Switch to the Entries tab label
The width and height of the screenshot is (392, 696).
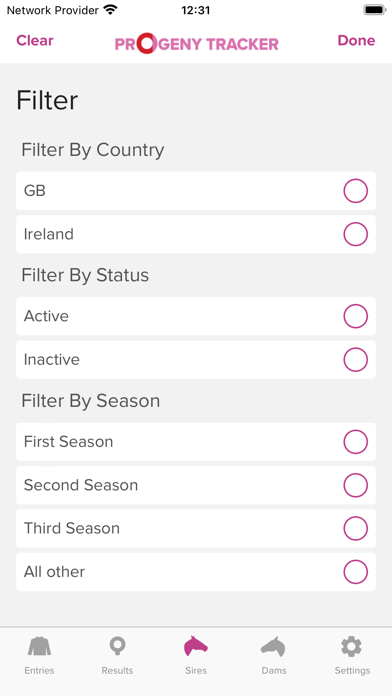pyautogui.click(x=40, y=670)
